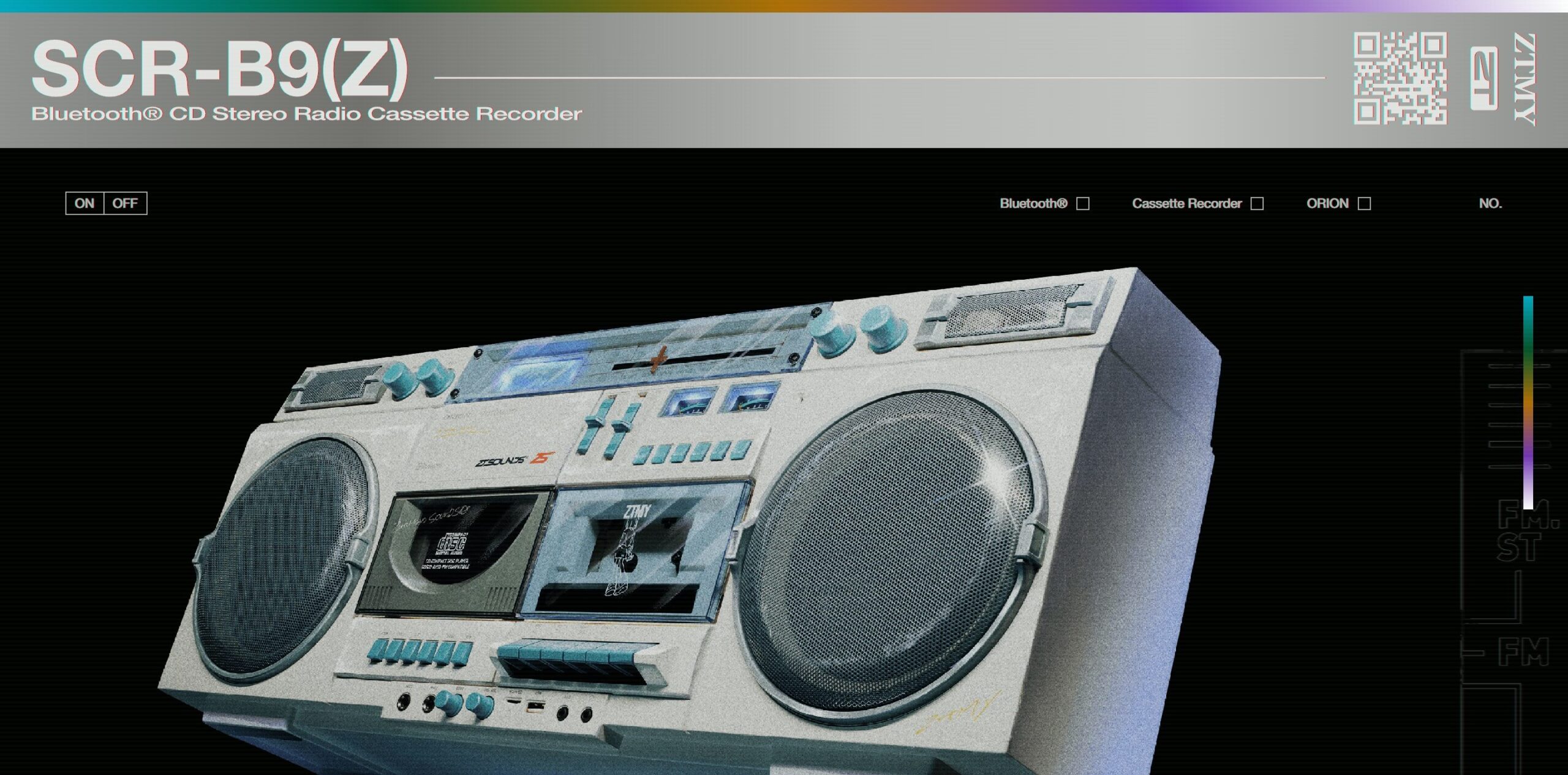Click the ZTMY cassette deck window
Screen dimensions: 1568x775
click(x=637, y=548)
